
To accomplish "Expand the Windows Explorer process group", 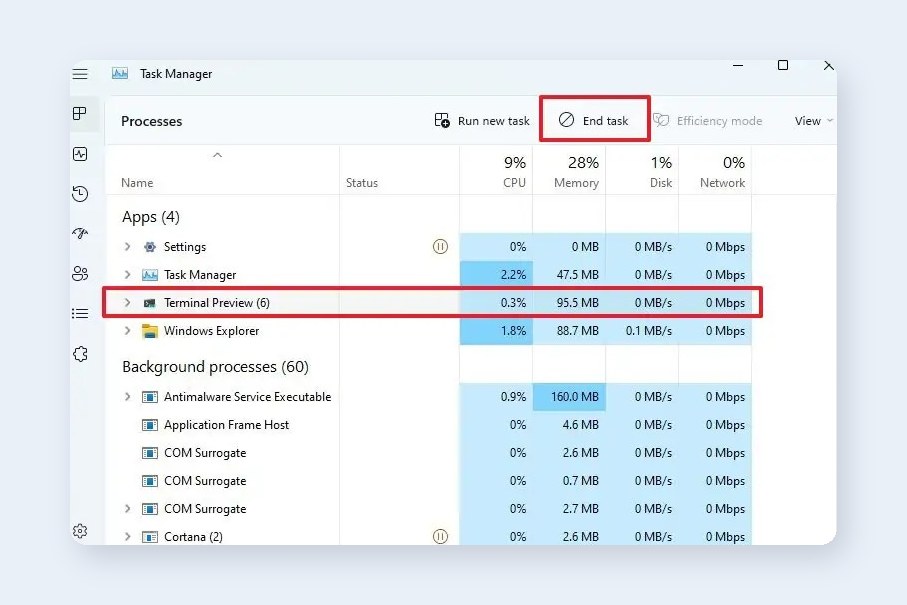I will click(x=127, y=330).
